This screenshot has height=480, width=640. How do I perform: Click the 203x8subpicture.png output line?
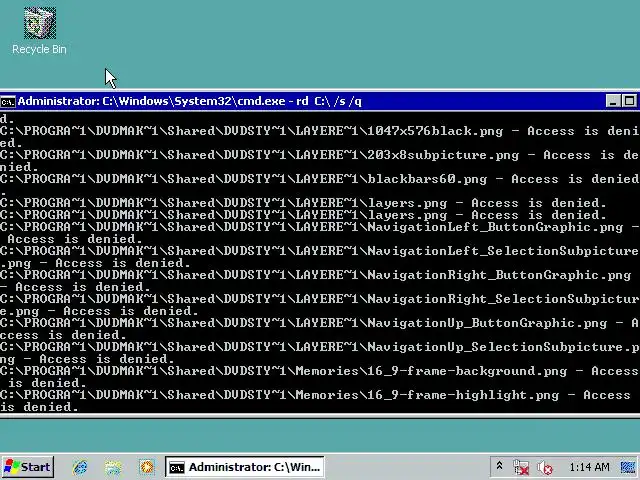coord(320,156)
